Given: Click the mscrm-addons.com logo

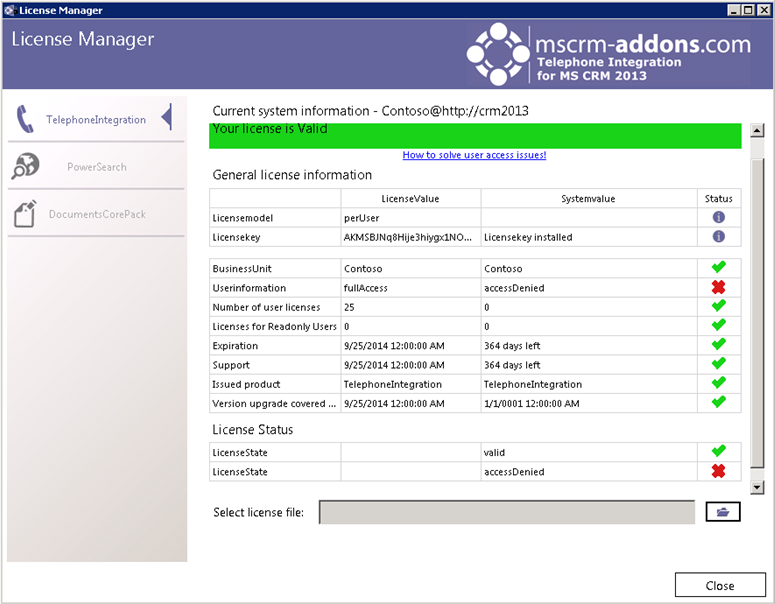Looking at the screenshot, I should click(608, 54).
